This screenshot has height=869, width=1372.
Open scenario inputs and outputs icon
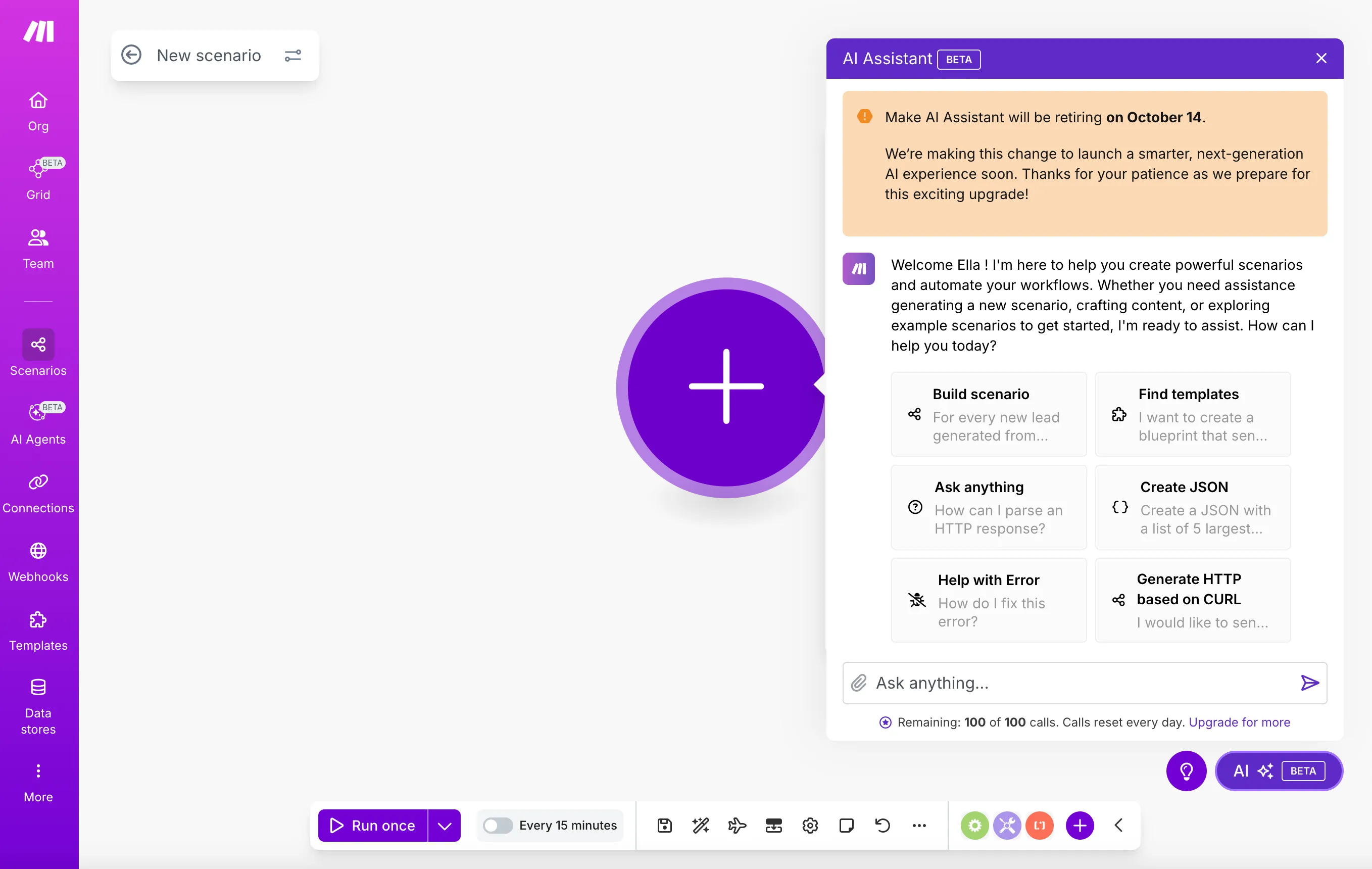pos(774,826)
